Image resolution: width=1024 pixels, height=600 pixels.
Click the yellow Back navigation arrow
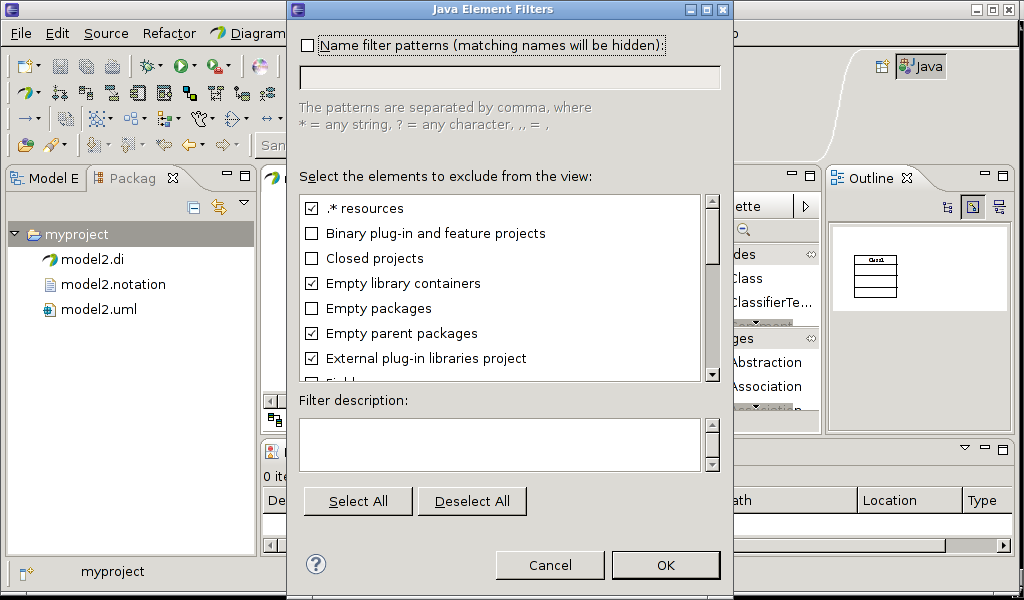coord(189,145)
